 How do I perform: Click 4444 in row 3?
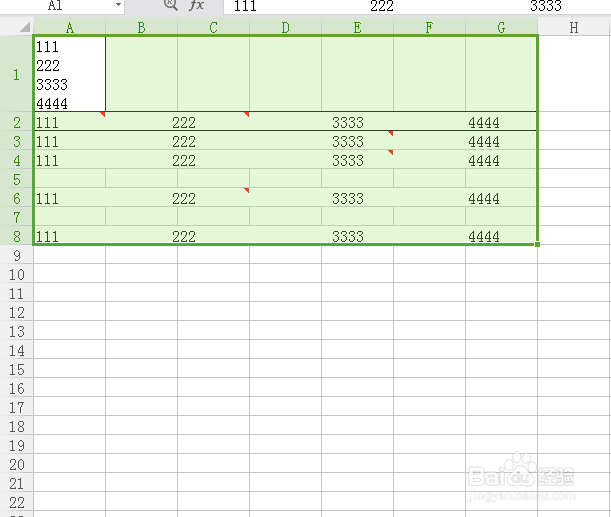[x=484, y=141]
